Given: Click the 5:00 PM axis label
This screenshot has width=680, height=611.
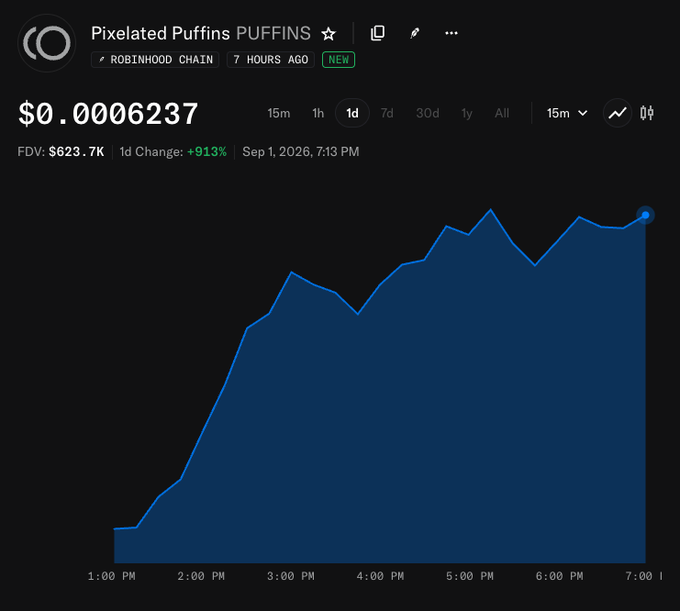Looking at the screenshot, I should [470, 576].
